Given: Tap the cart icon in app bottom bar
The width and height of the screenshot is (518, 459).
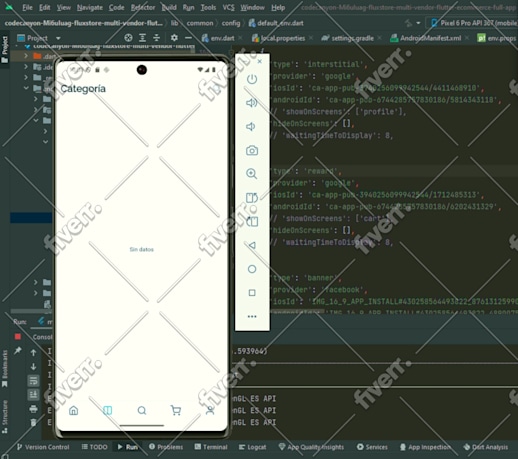Looking at the screenshot, I should pyautogui.click(x=176, y=410).
